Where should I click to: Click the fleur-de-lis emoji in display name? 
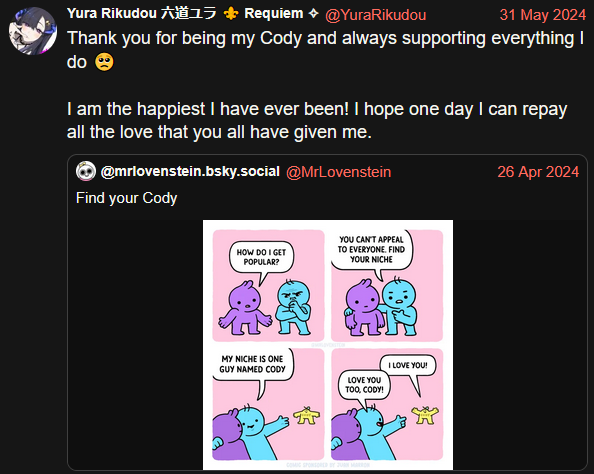[230, 14]
